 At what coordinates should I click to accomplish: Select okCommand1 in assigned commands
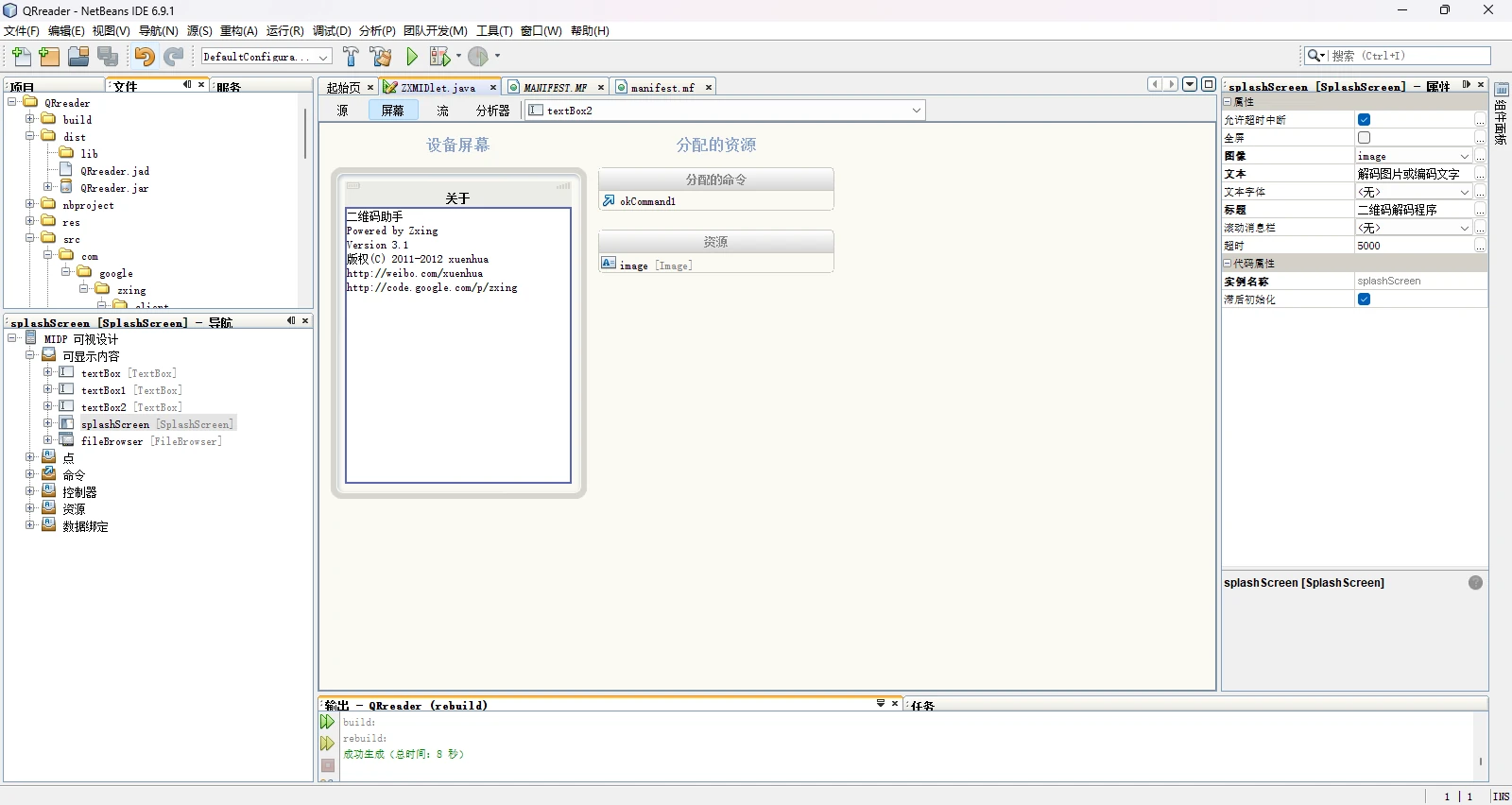(x=647, y=201)
